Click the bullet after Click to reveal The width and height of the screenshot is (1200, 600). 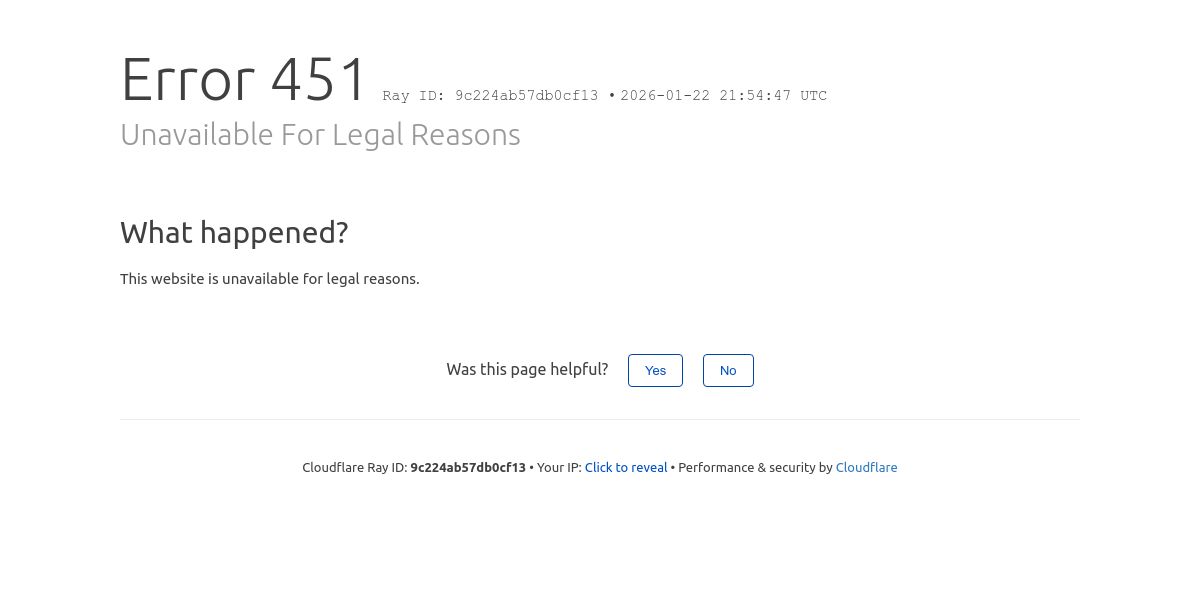click(x=672, y=467)
